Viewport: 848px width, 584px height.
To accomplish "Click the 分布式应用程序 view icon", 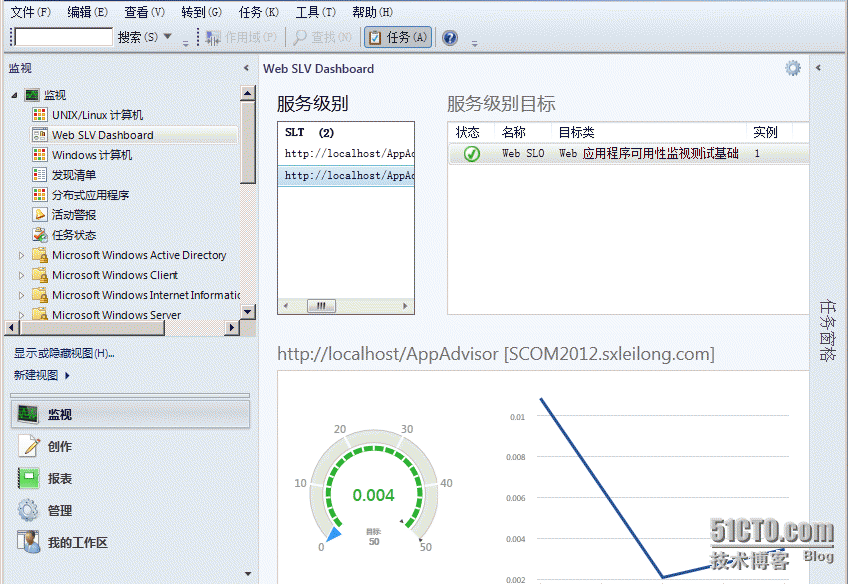I will 39,195.
